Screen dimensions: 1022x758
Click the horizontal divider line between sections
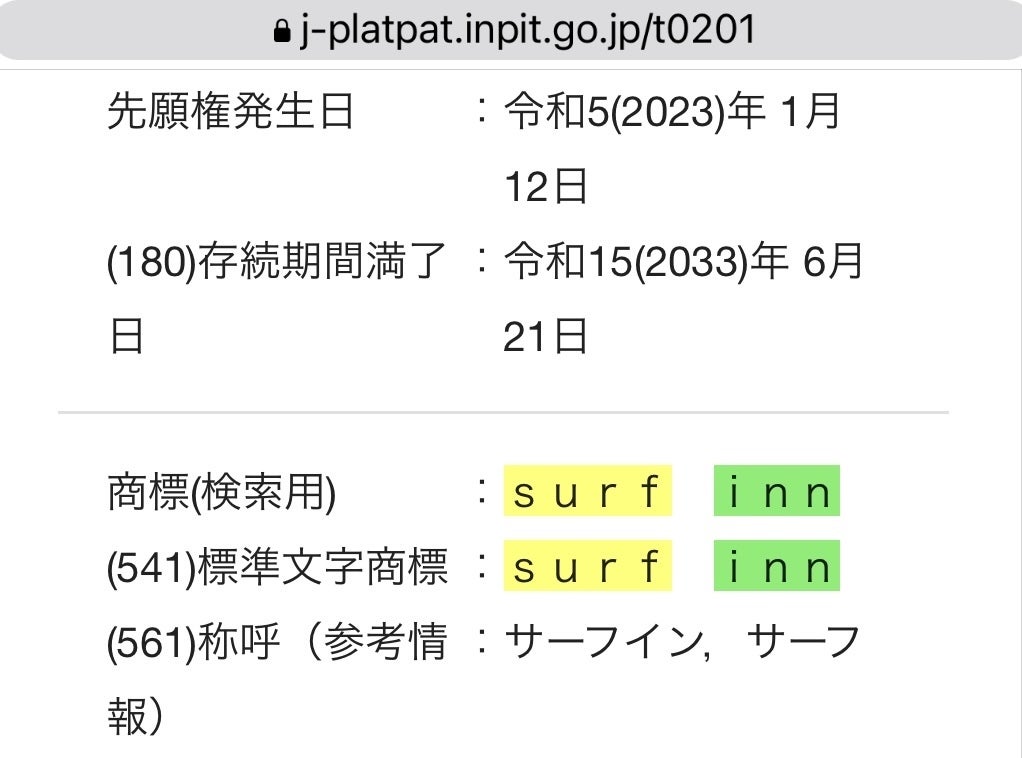click(x=502, y=412)
